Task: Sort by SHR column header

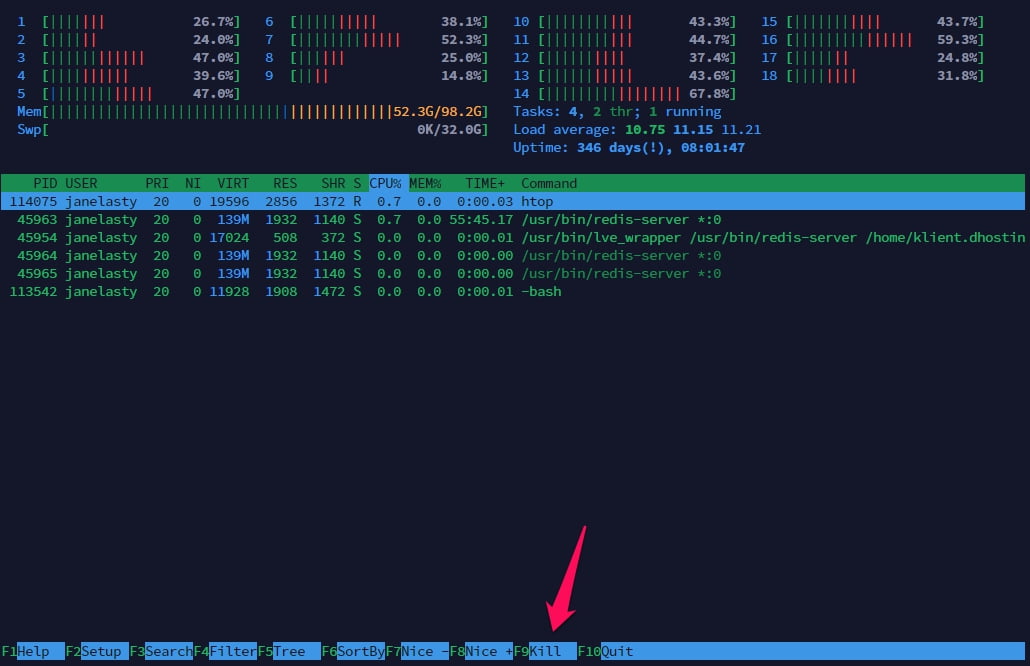Action: (x=333, y=183)
